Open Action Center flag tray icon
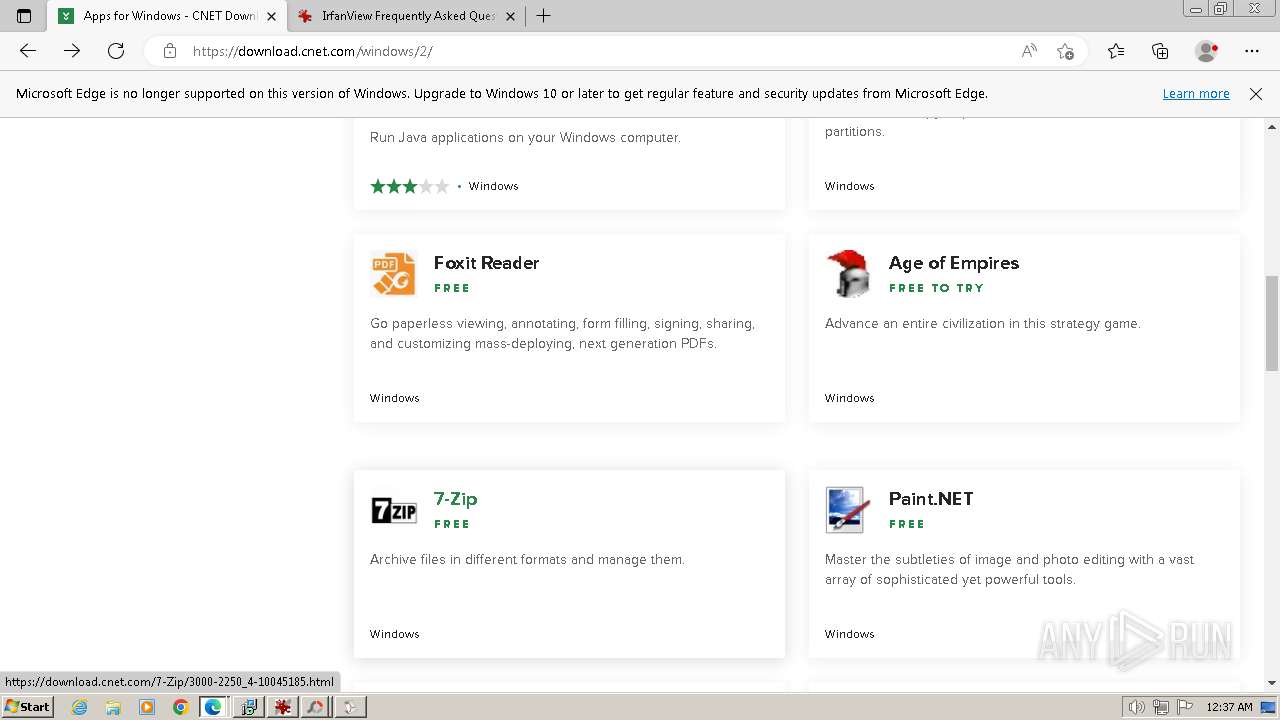This screenshot has width=1280, height=720. point(1185,707)
